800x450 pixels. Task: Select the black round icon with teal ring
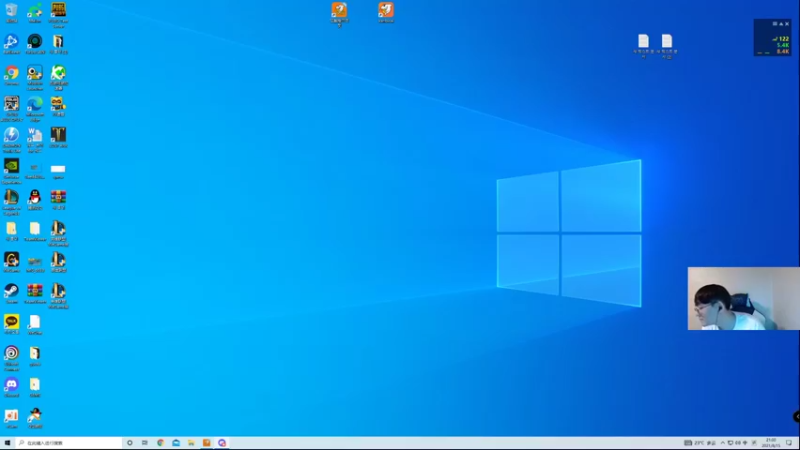35,44
